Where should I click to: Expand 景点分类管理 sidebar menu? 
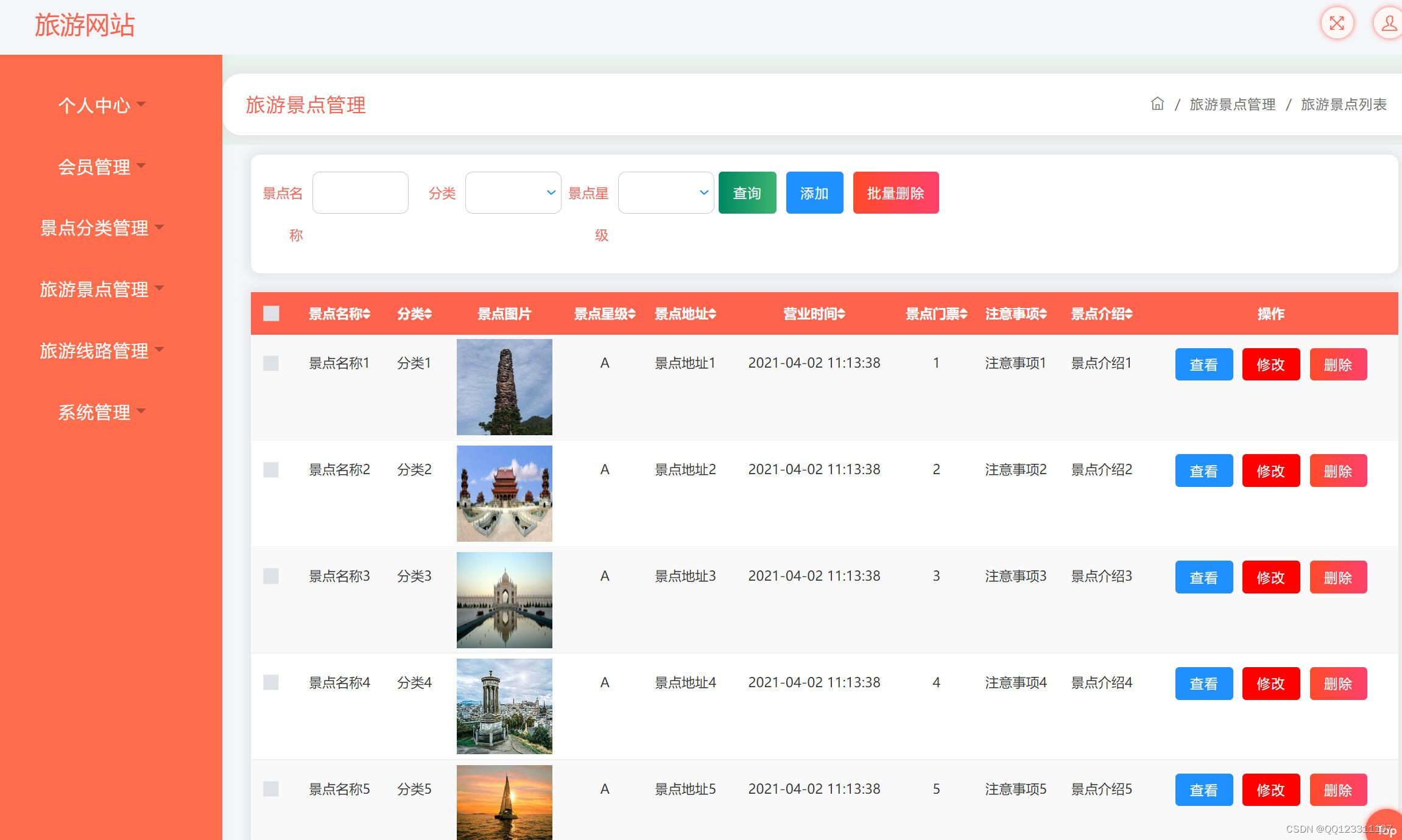pyautogui.click(x=102, y=228)
